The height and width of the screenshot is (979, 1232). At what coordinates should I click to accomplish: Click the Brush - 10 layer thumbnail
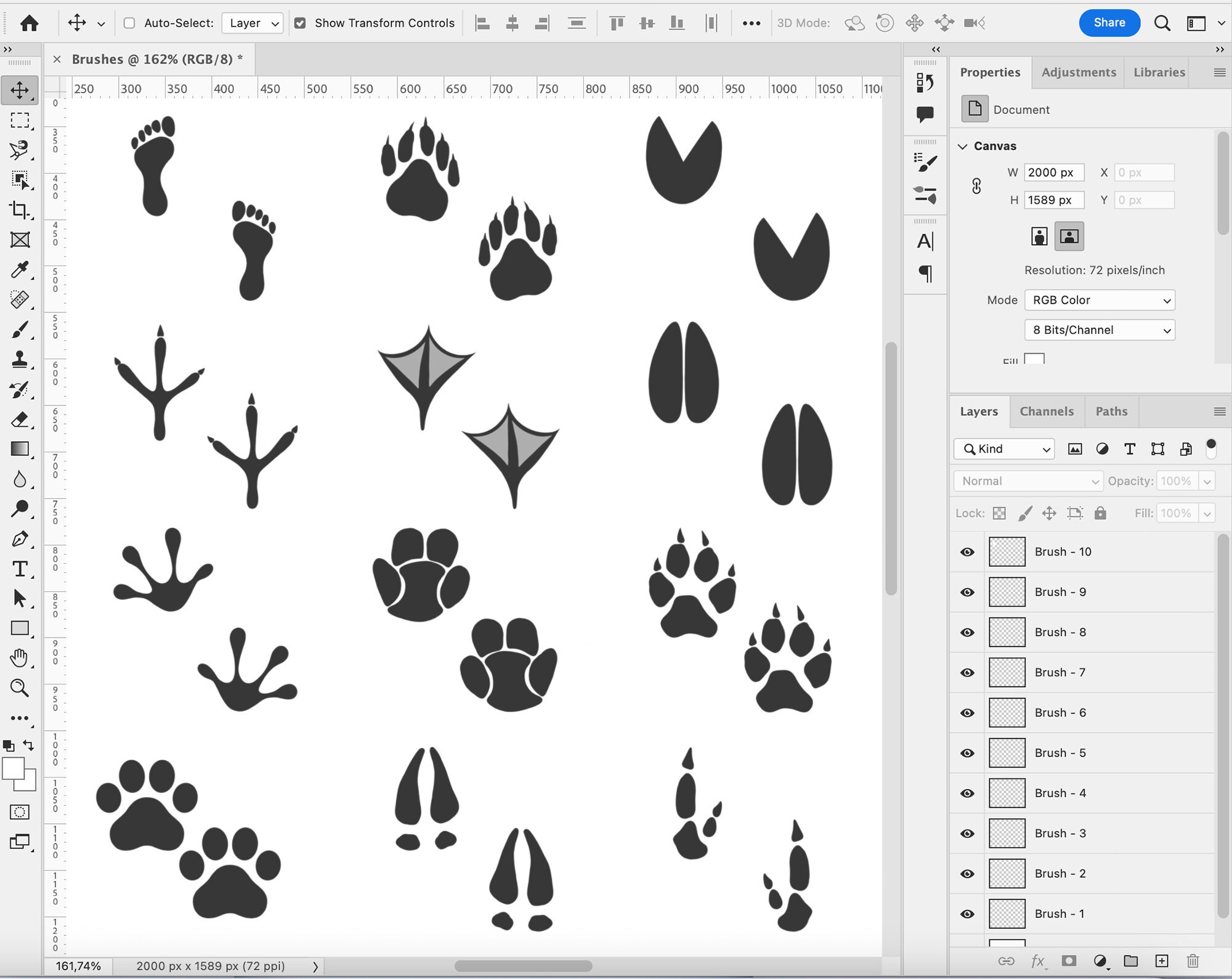(1007, 551)
